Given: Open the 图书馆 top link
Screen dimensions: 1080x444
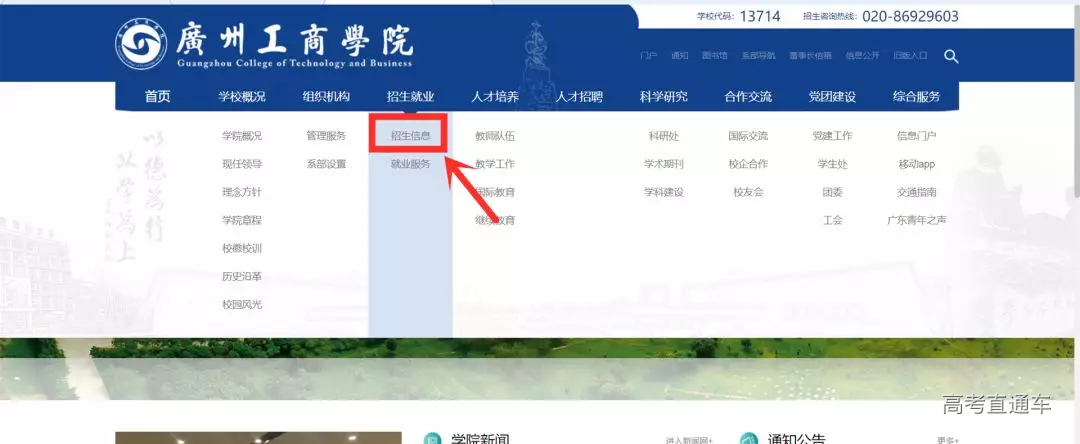Looking at the screenshot, I should pyautogui.click(x=714, y=56).
